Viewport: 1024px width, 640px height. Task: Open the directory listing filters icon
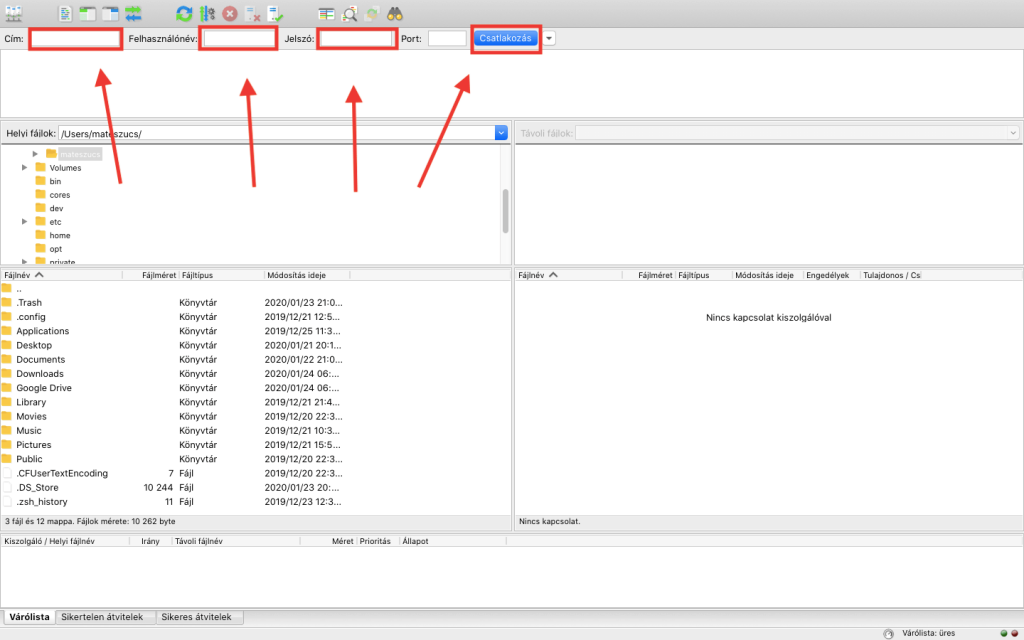click(327, 13)
